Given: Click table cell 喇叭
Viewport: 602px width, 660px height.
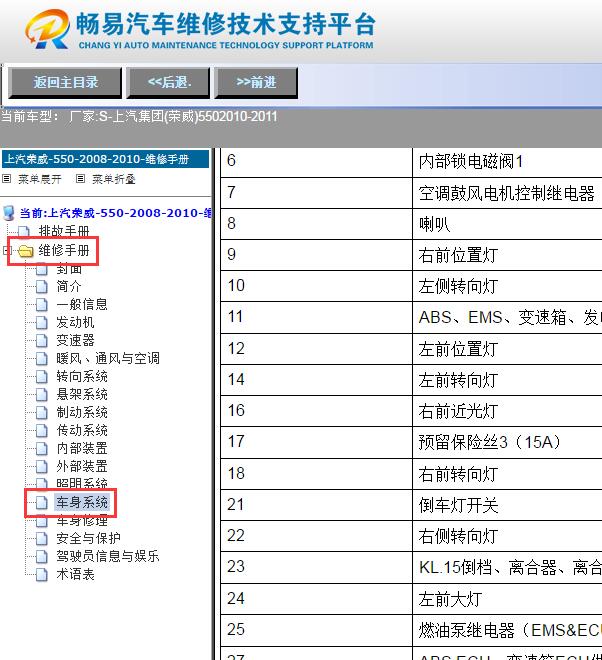Looking at the screenshot, I should click(507, 224).
